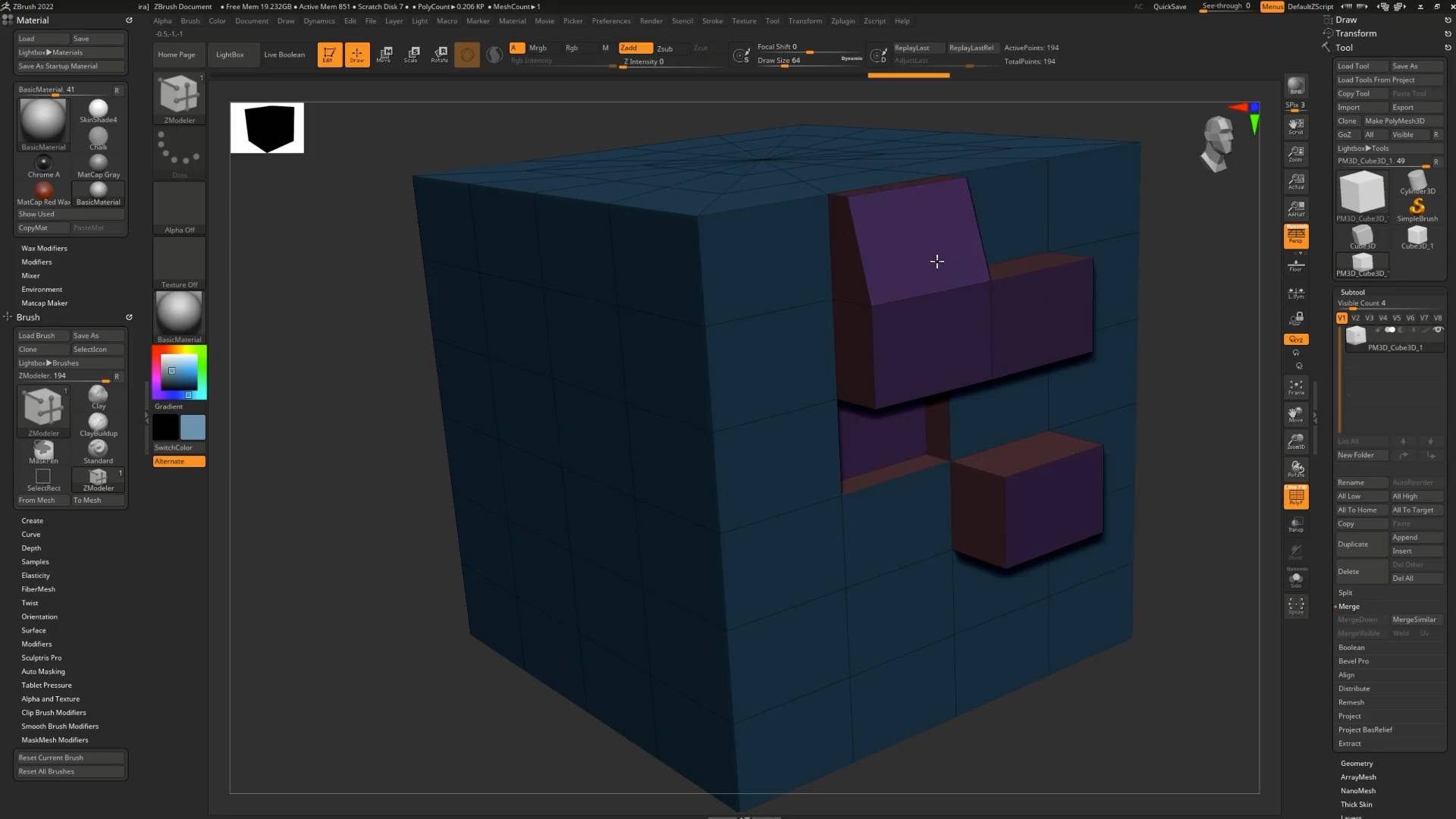1456x819 pixels.
Task: Toggle PolyF polyframe display
Action: point(1296,496)
